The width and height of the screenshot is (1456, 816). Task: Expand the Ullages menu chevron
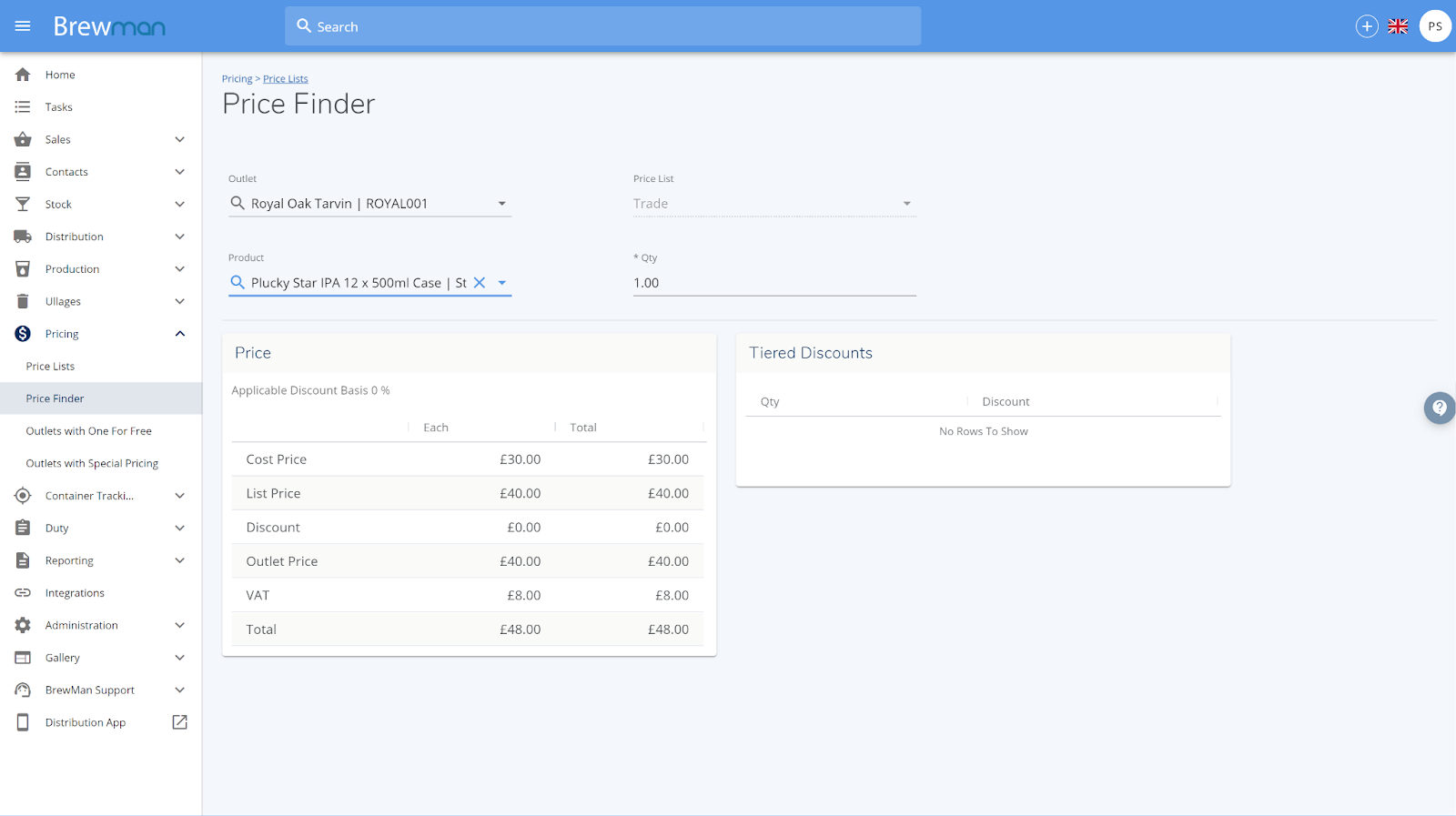pyautogui.click(x=180, y=301)
